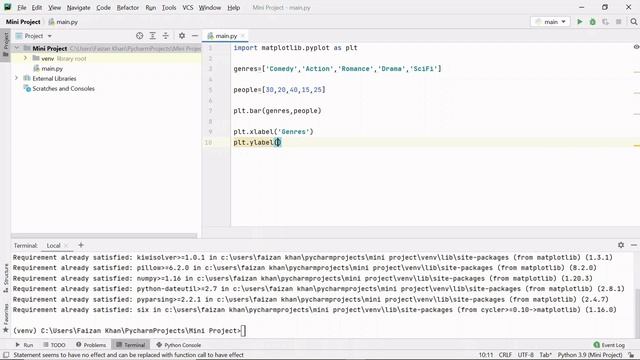Select the Local terminal tab
Viewport: 640px width, 360px height.
click(53, 245)
